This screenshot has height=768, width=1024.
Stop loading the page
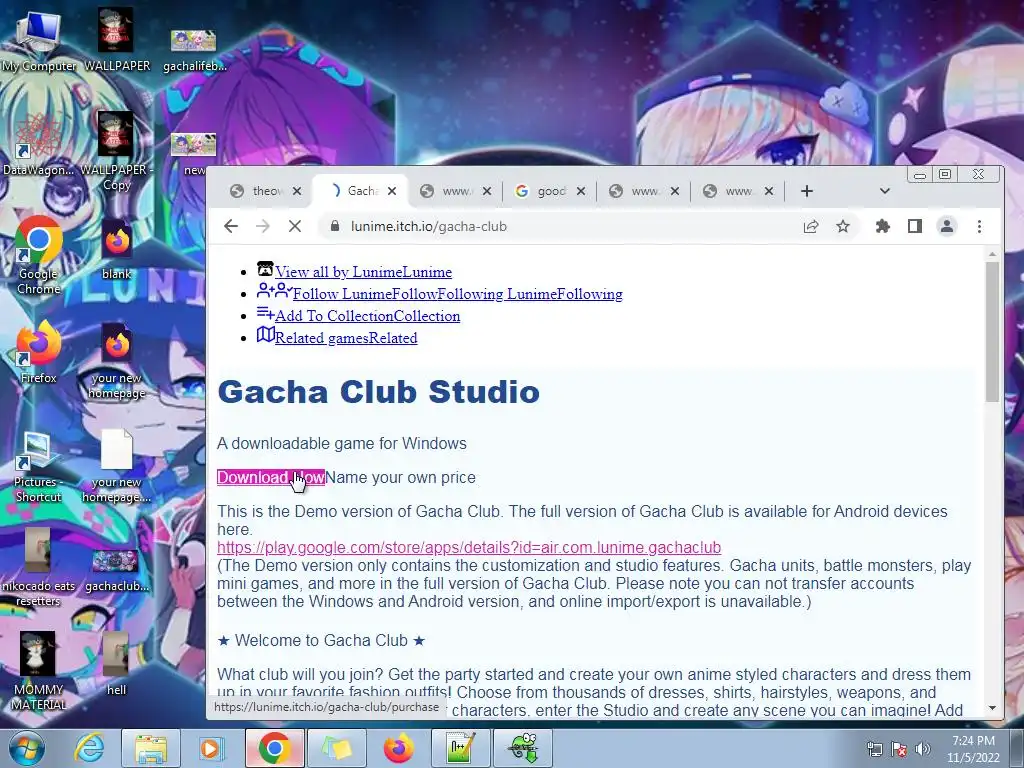(x=295, y=227)
